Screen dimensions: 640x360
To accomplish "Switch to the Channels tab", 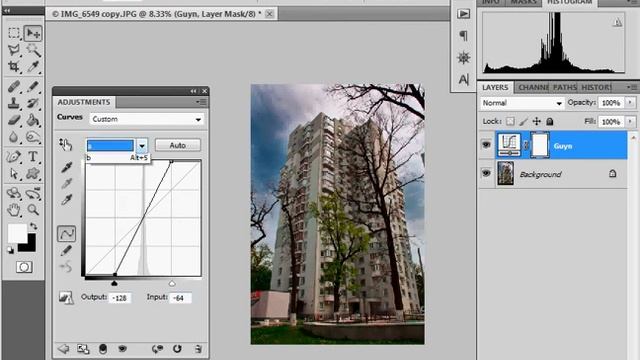I will pyautogui.click(x=533, y=87).
